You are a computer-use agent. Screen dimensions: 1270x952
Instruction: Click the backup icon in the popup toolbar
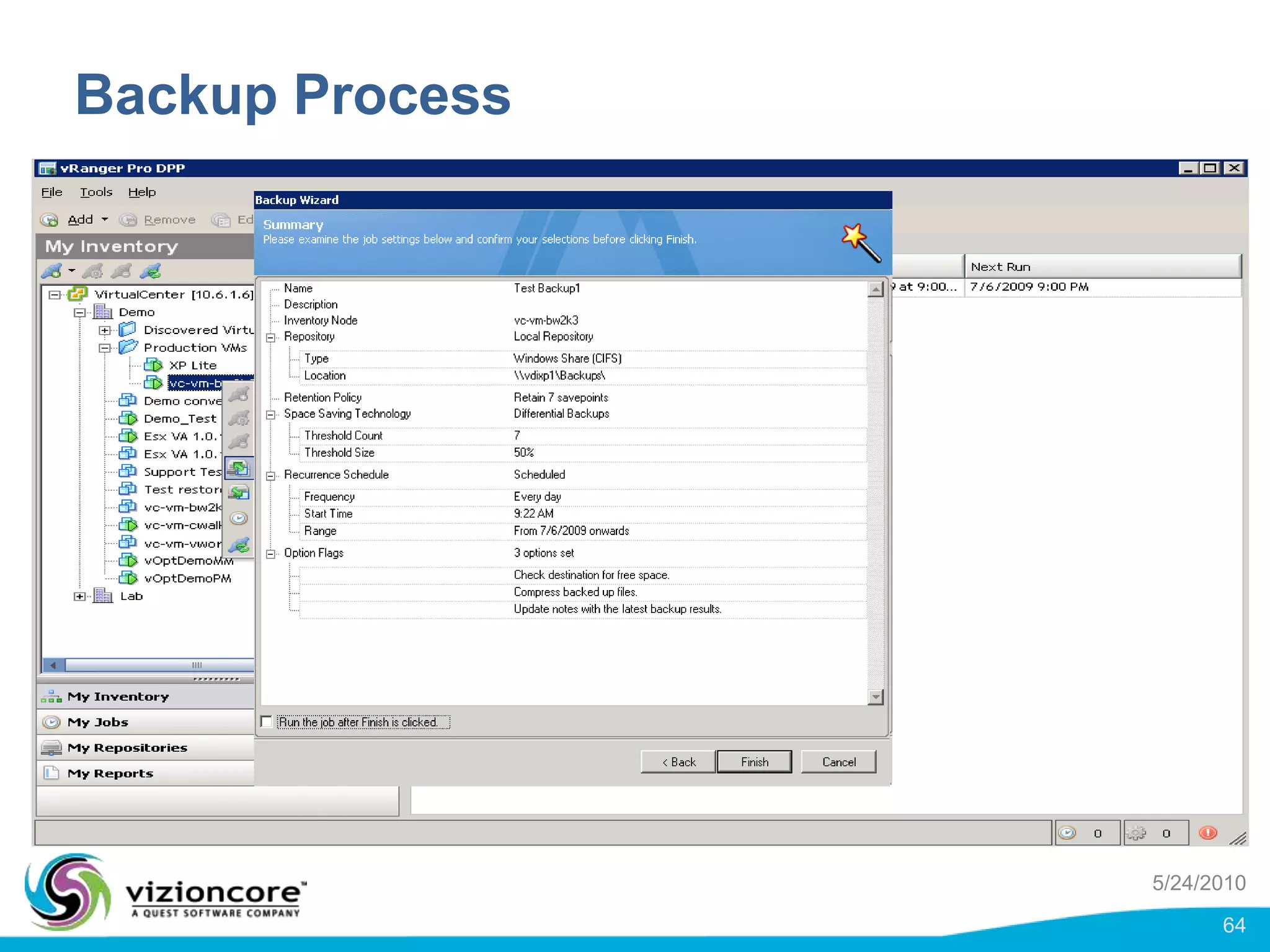click(x=239, y=469)
